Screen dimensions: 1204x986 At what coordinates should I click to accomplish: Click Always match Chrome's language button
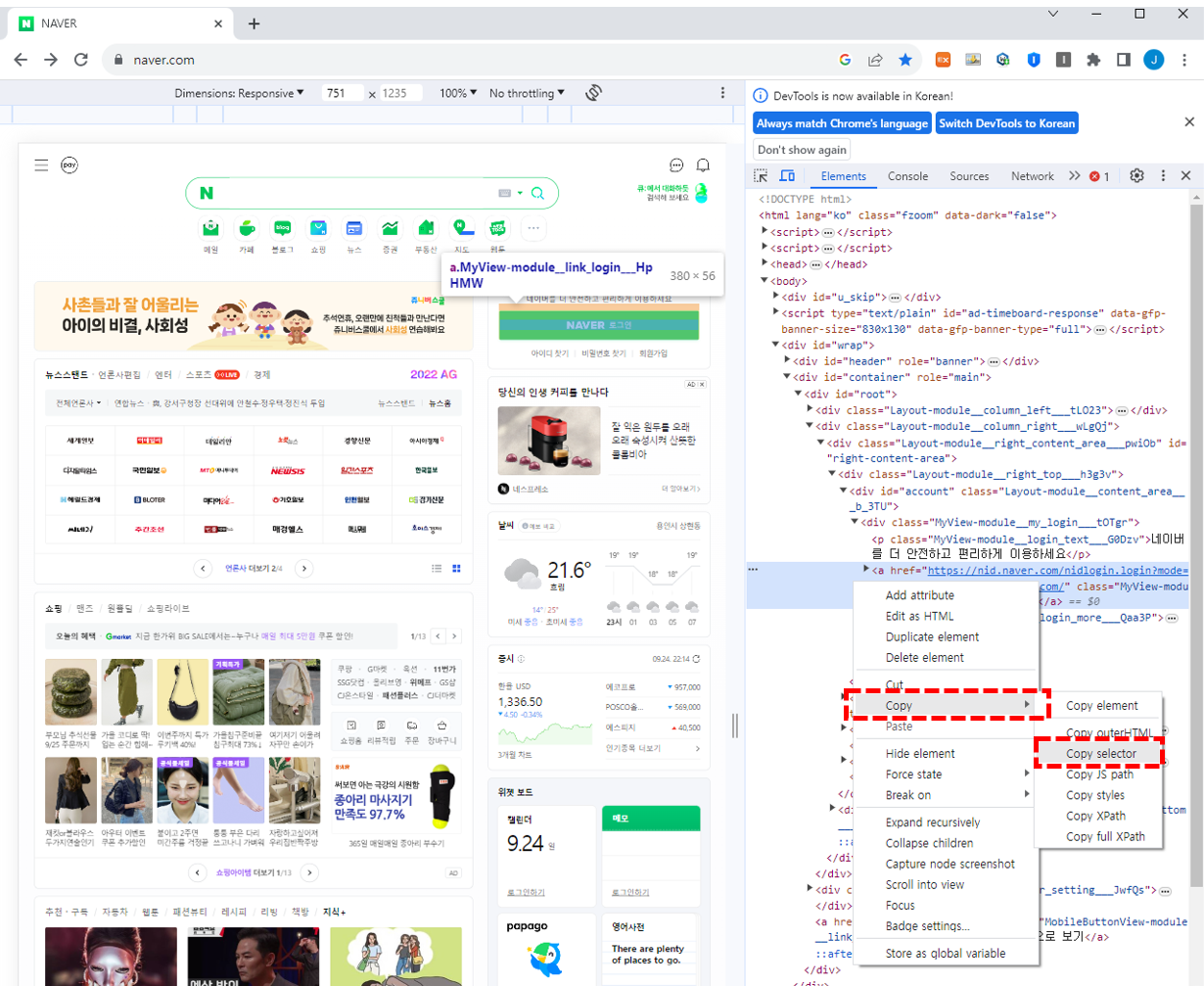coord(842,123)
